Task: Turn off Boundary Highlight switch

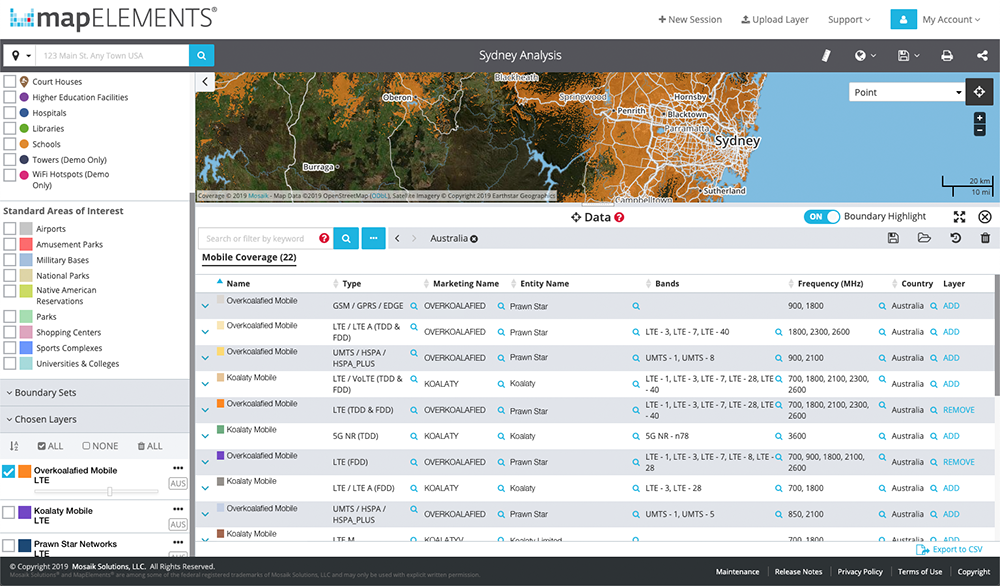Action: point(821,217)
